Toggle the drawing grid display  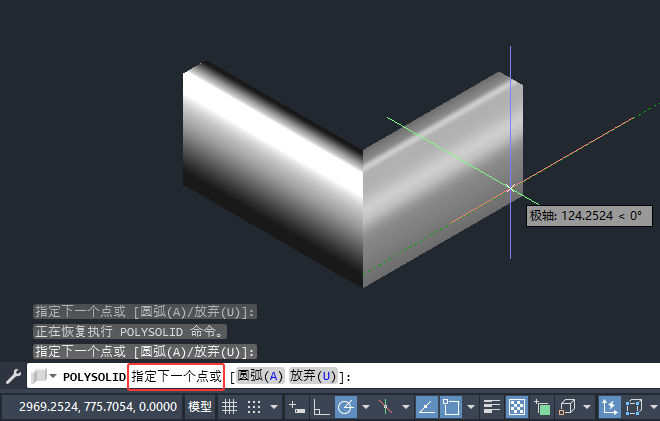click(229, 407)
